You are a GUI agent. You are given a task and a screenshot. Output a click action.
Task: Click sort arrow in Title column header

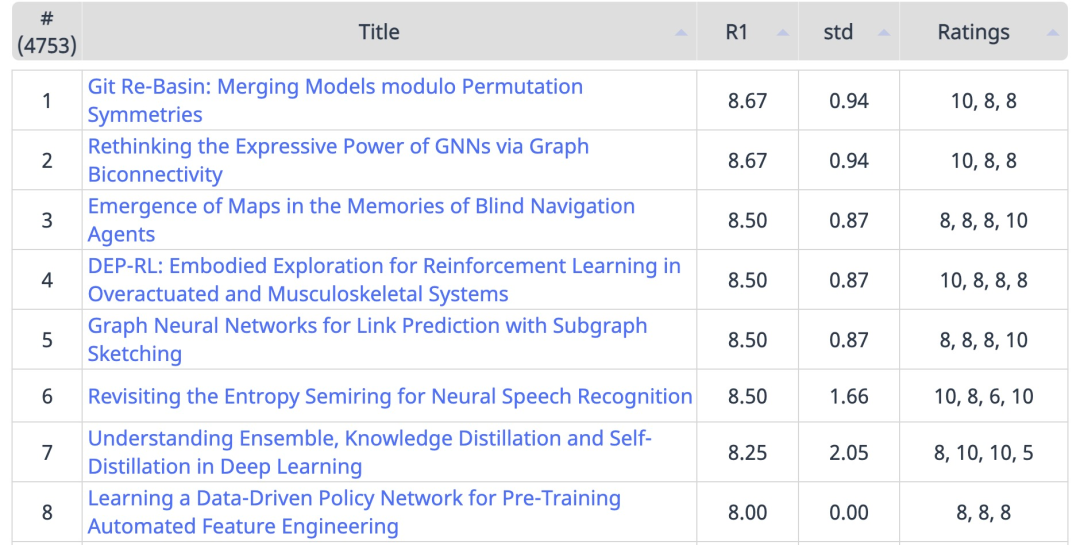(681, 33)
